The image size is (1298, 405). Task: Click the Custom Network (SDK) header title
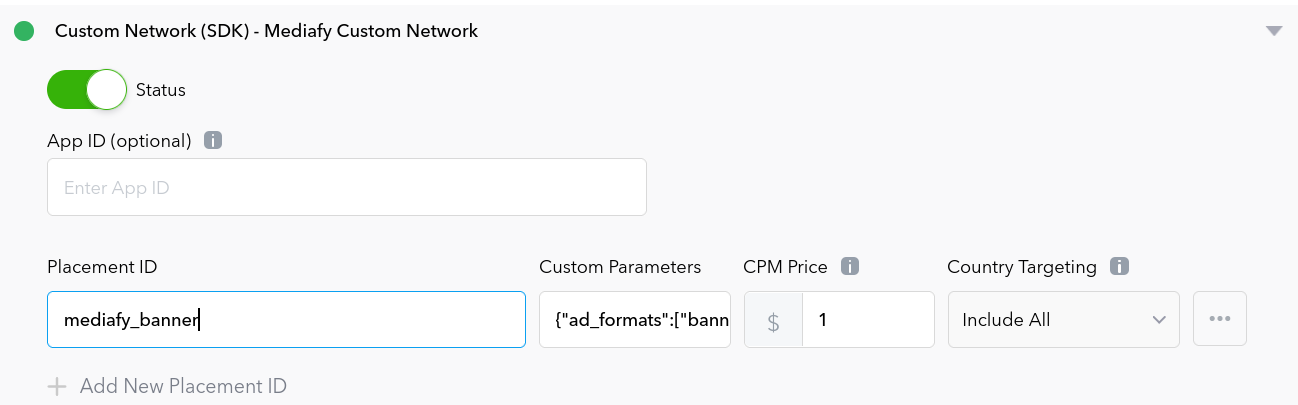266,31
